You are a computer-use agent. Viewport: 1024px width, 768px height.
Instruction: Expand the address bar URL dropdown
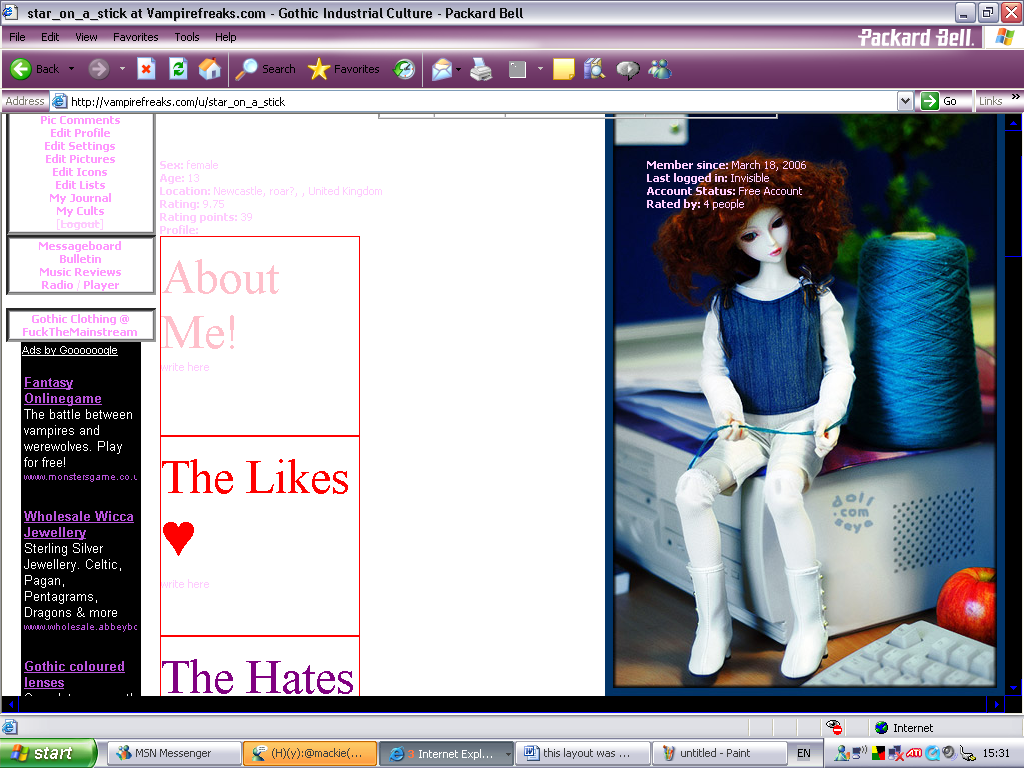pos(904,101)
